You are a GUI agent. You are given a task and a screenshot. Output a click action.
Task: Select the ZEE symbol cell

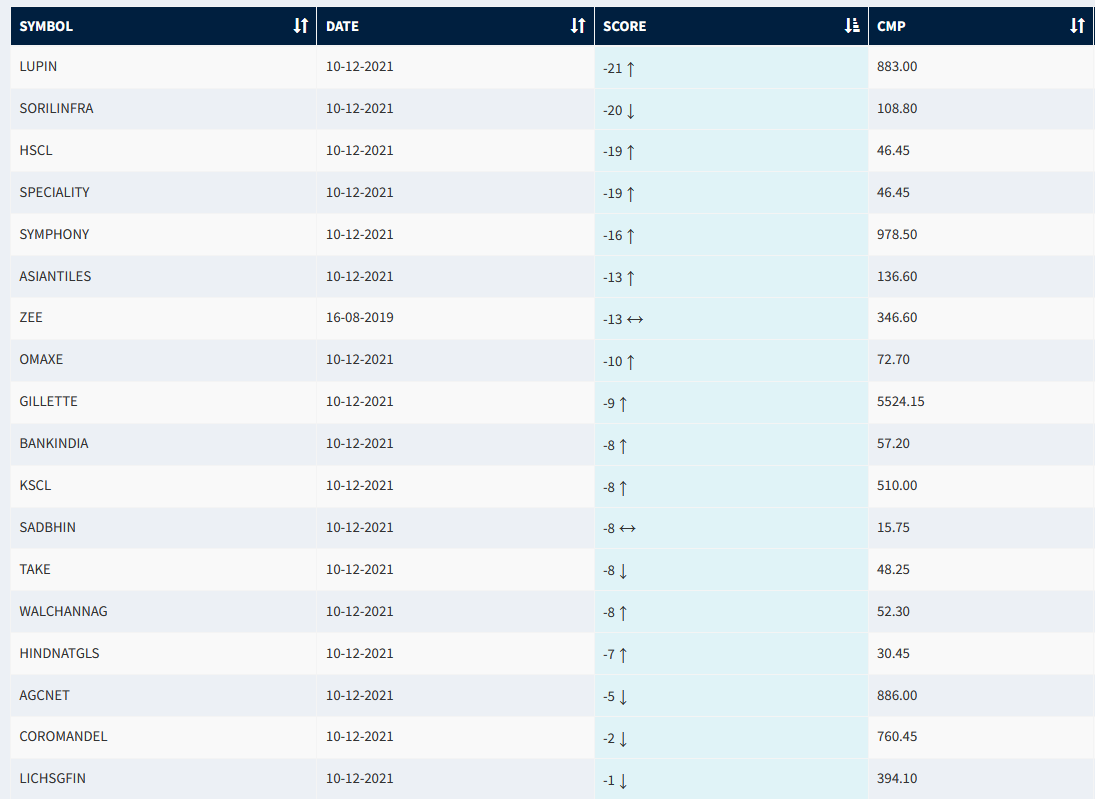163,318
